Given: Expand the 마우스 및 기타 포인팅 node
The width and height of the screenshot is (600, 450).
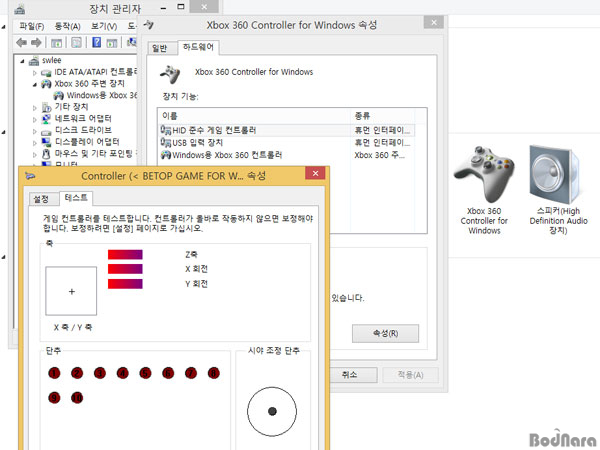Looking at the screenshot, I should tap(34, 155).
